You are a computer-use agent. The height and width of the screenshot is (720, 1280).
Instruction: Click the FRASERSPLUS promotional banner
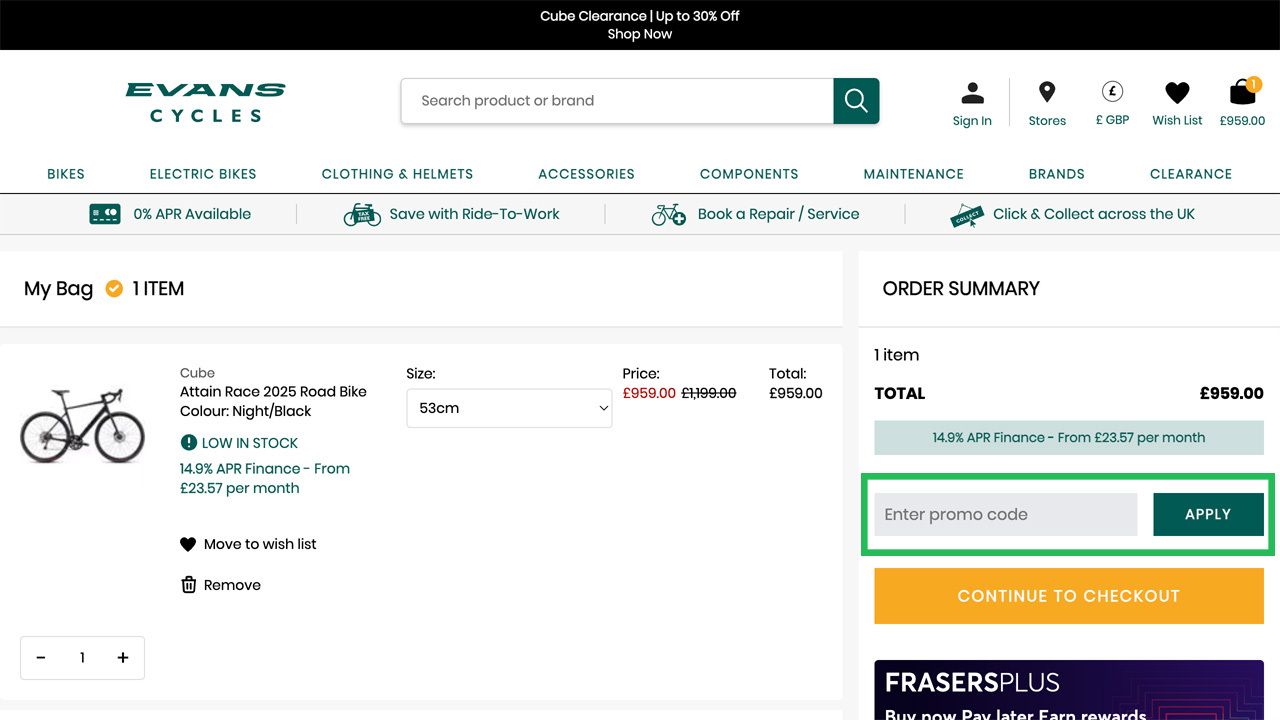click(x=1069, y=690)
